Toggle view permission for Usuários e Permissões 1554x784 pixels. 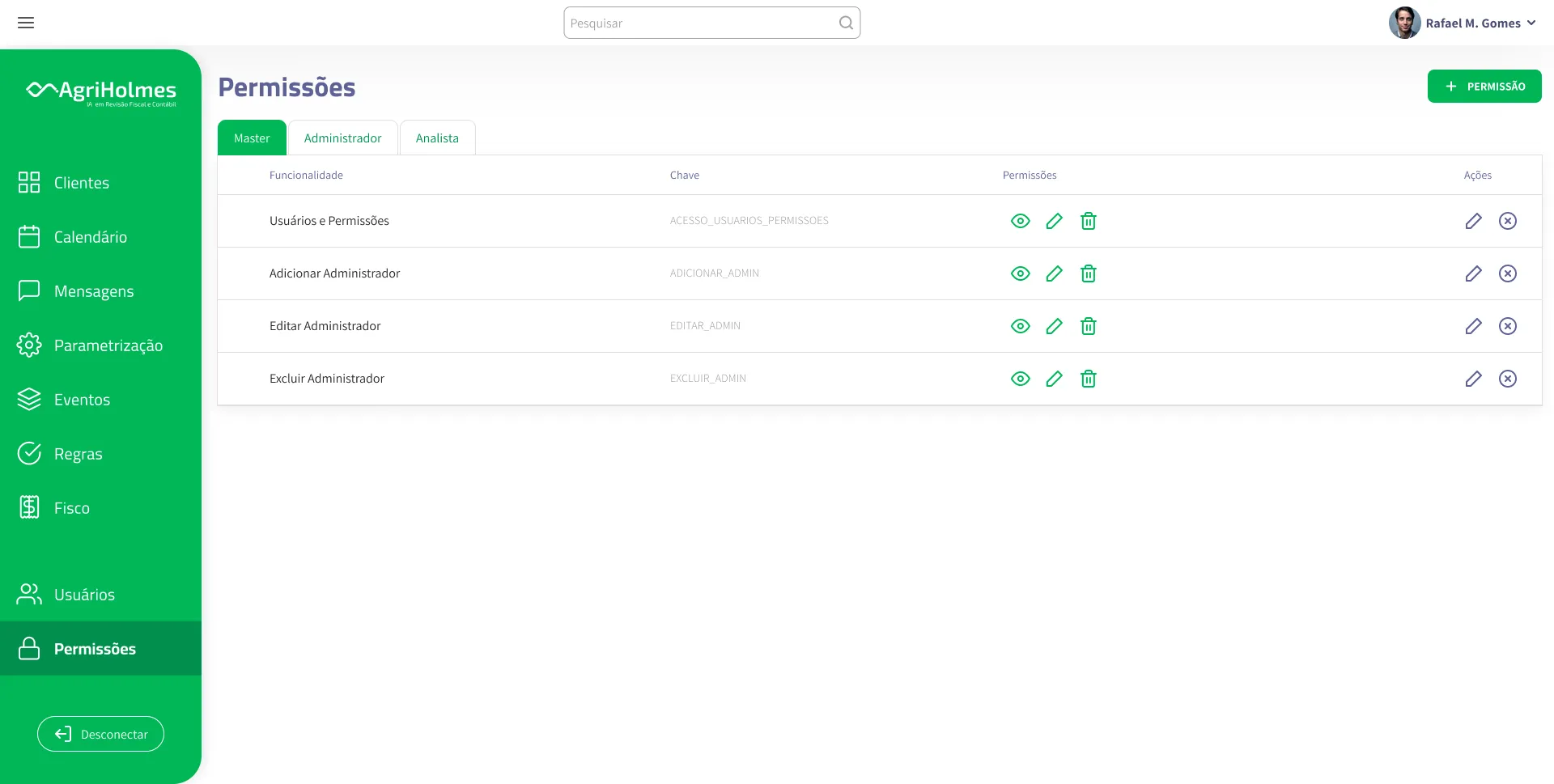(1021, 221)
